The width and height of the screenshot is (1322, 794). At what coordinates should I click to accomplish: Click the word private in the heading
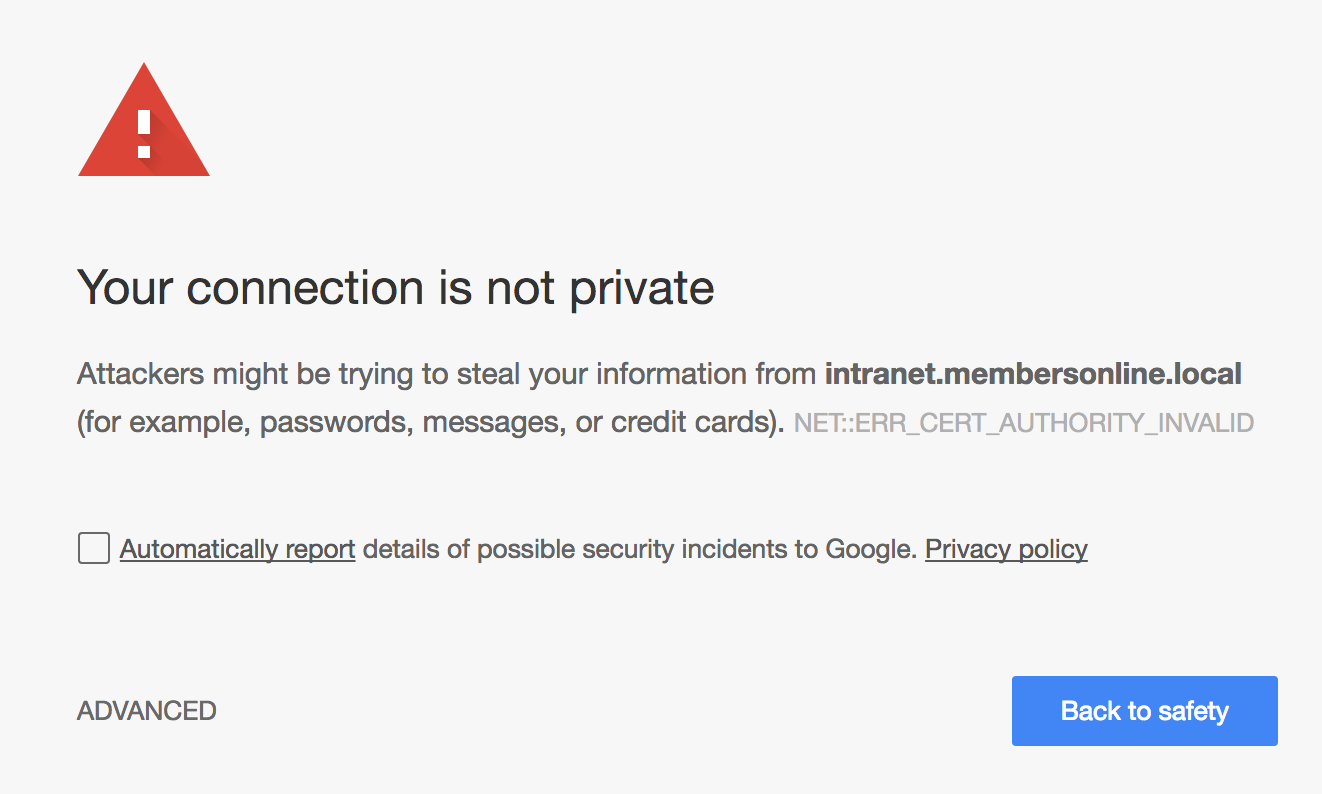pyautogui.click(x=642, y=290)
